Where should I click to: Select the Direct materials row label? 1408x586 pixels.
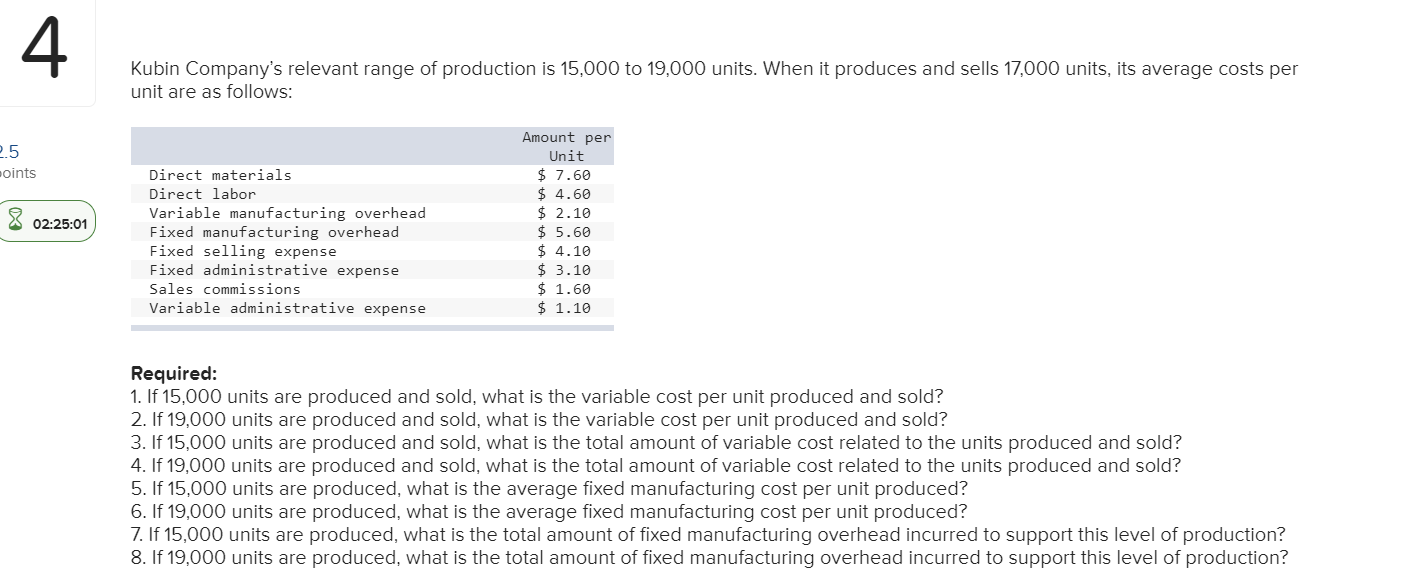pyautogui.click(x=220, y=175)
